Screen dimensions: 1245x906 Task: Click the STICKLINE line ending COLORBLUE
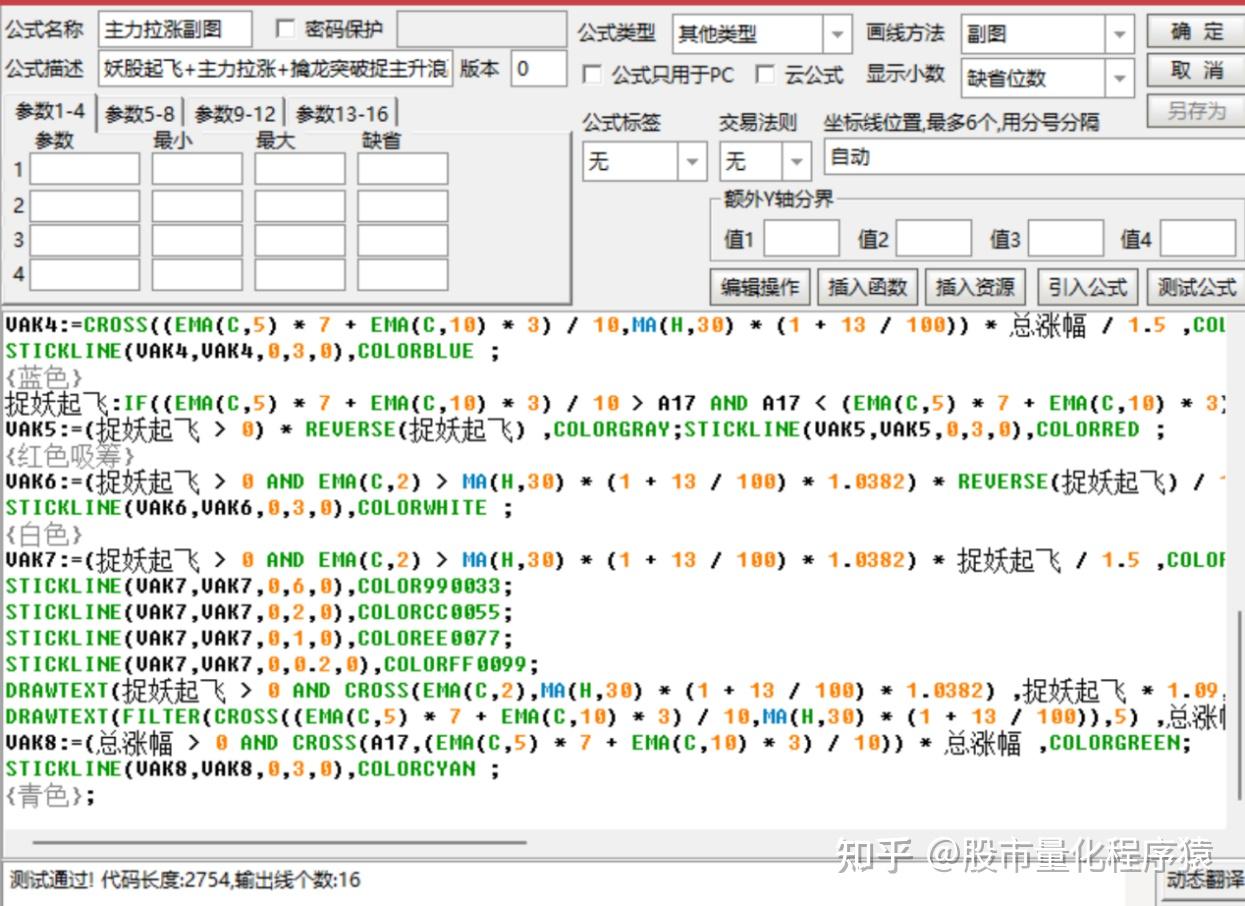[252, 351]
